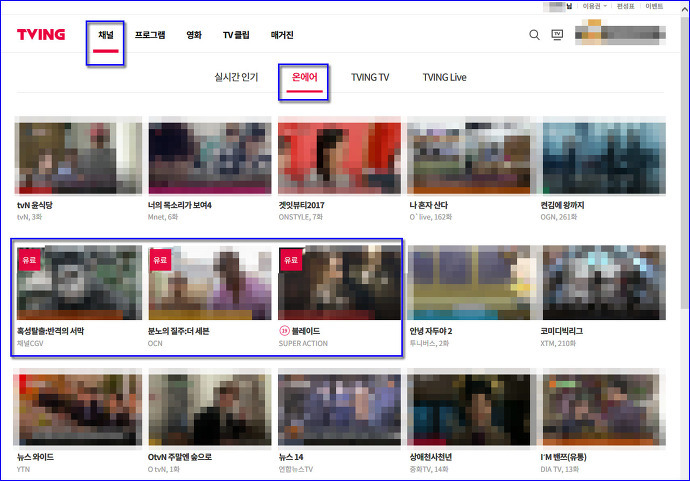
Task: Switch to the TVING TV tab
Action: 370,77
